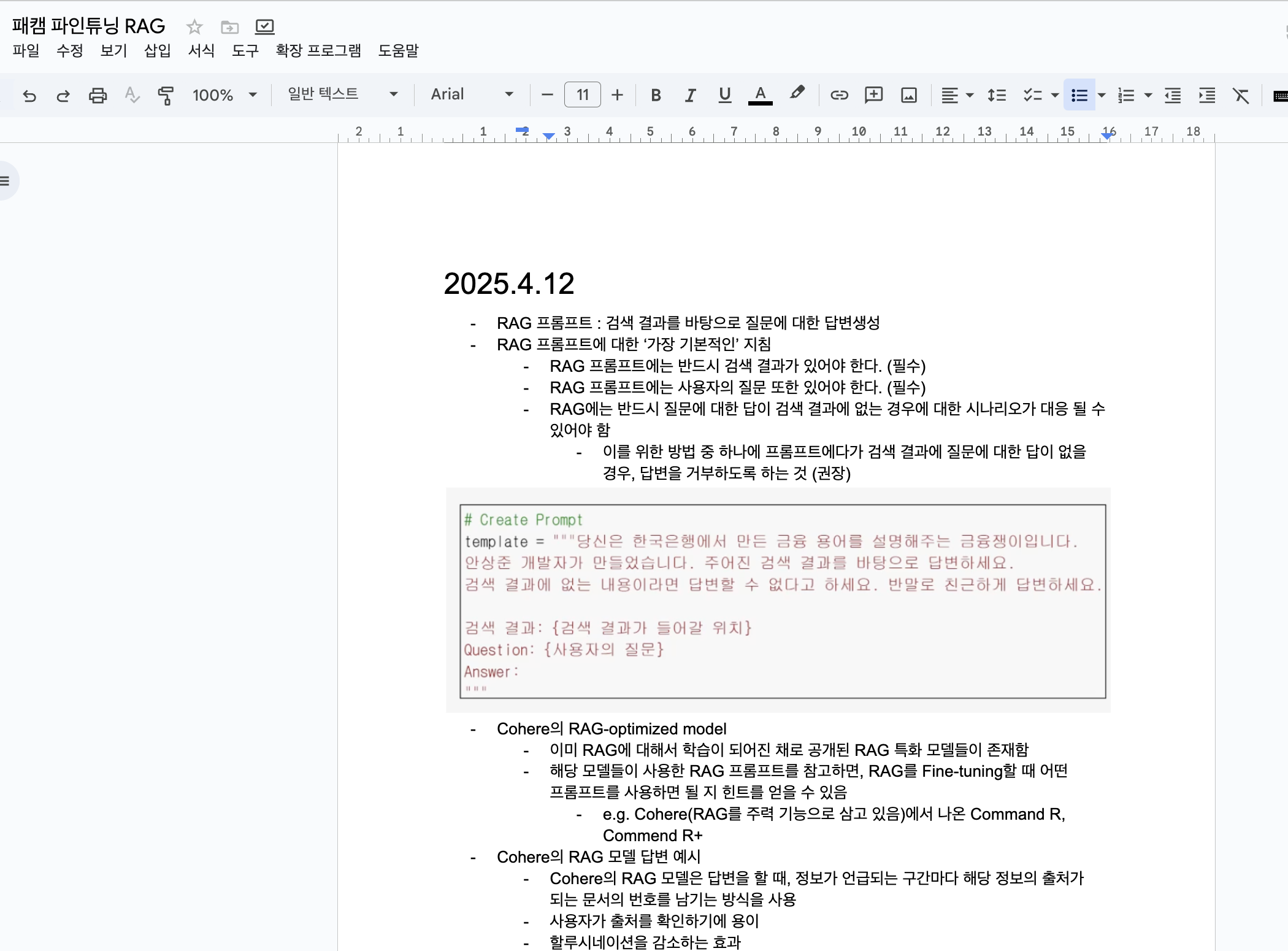
Task: Insert a link
Action: point(839,95)
